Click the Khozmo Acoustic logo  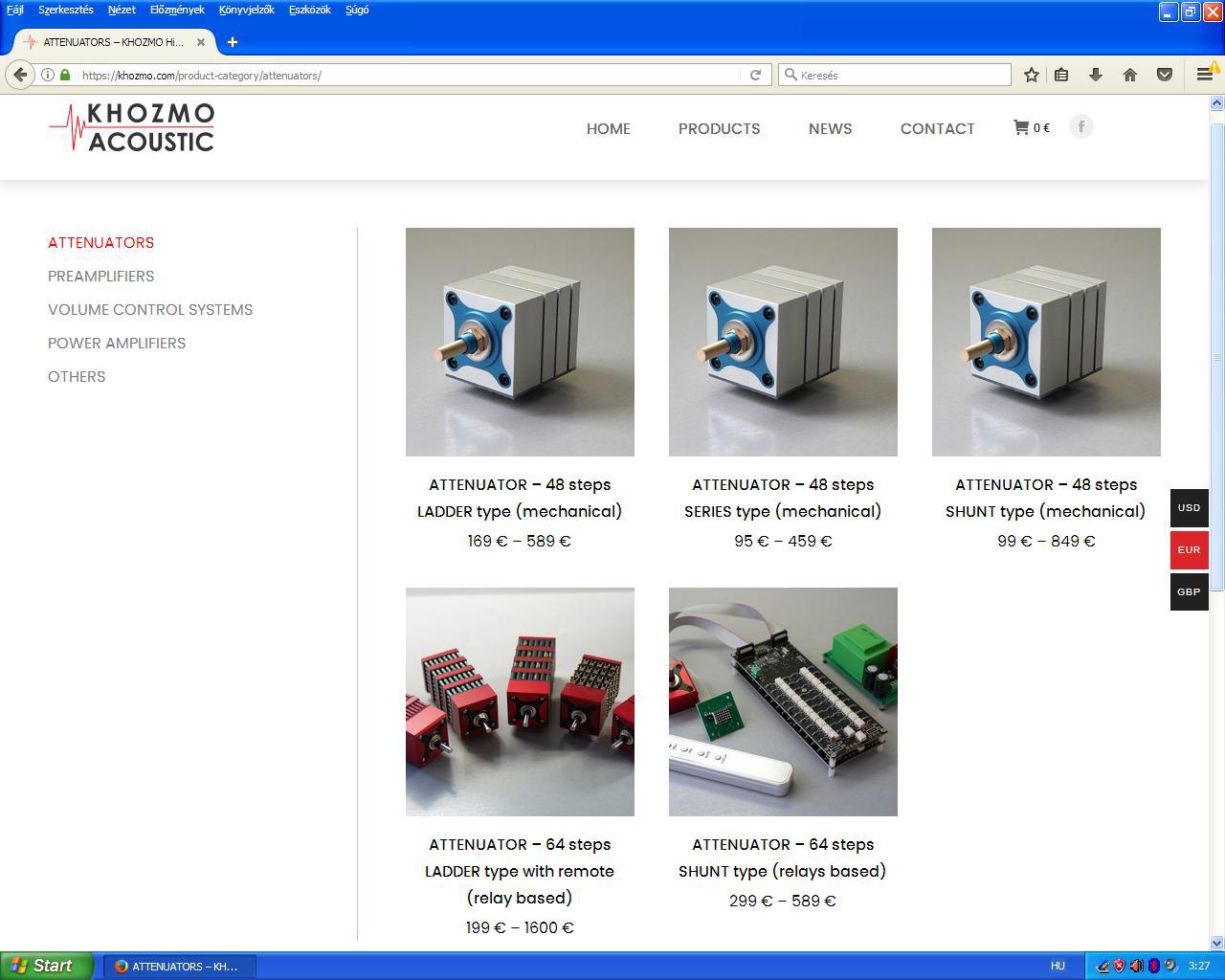tap(131, 127)
